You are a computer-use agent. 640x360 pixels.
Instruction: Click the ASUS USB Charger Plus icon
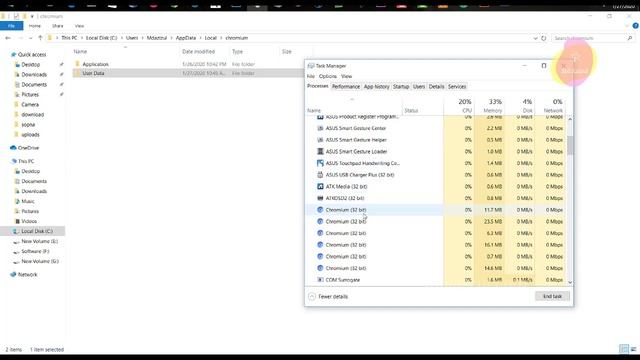tap(320, 175)
